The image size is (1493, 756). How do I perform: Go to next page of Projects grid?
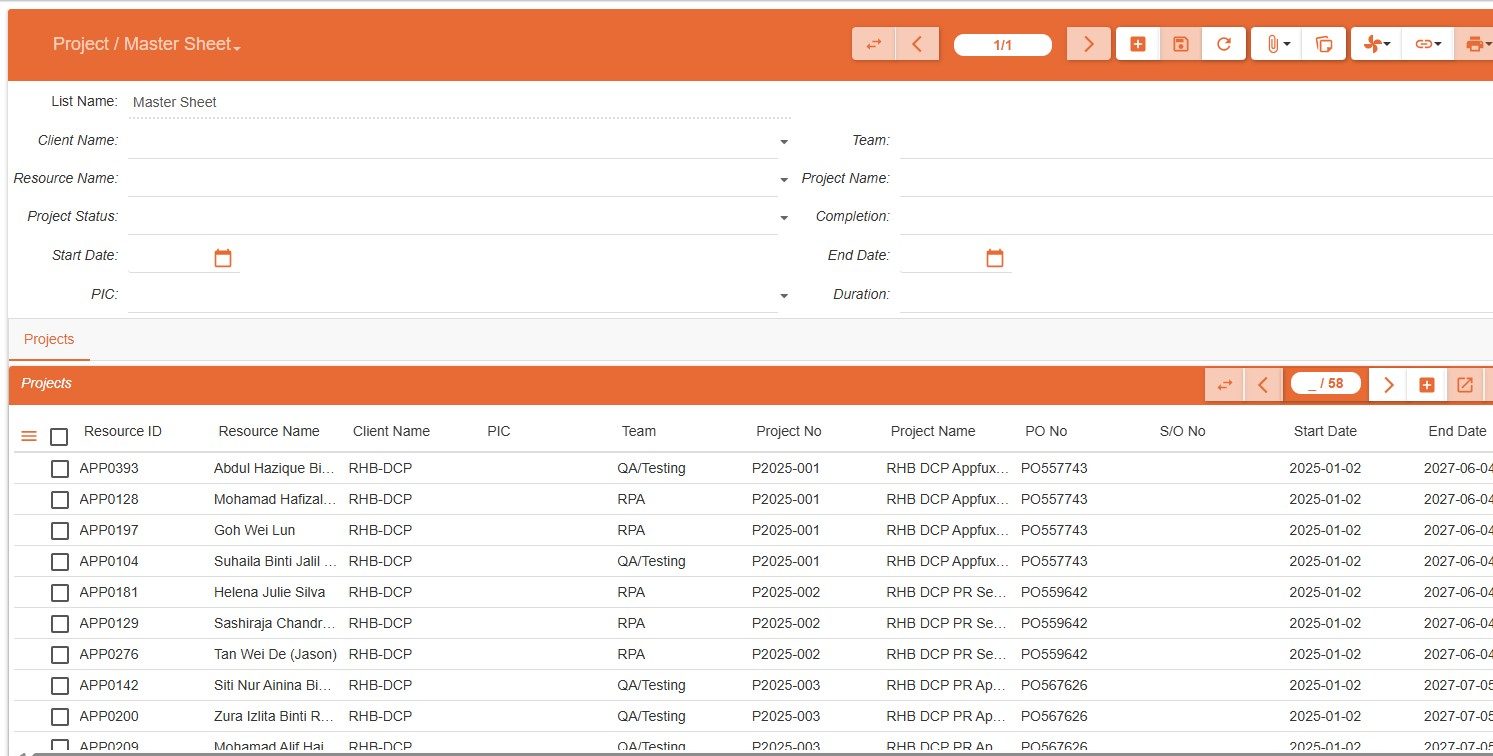(x=1388, y=385)
